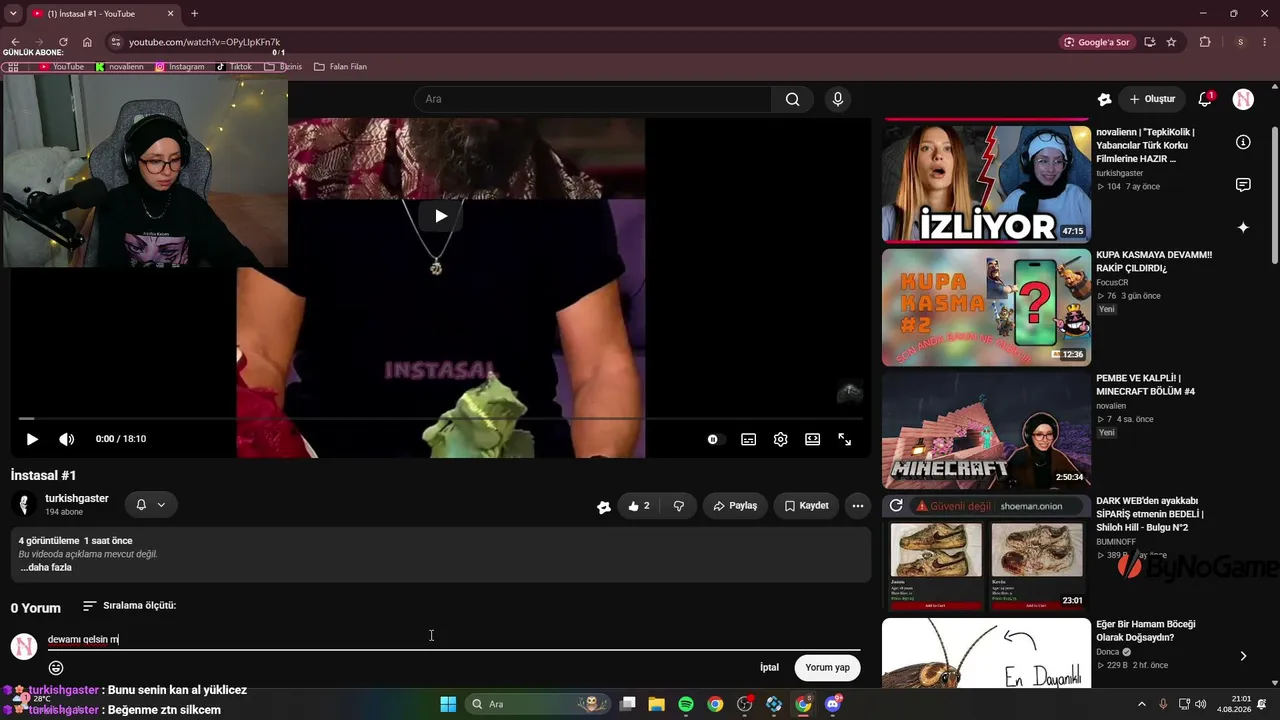Viewport: 1280px width, 720px height.
Task: Go to the browser home page
Action: pyautogui.click(x=87, y=42)
